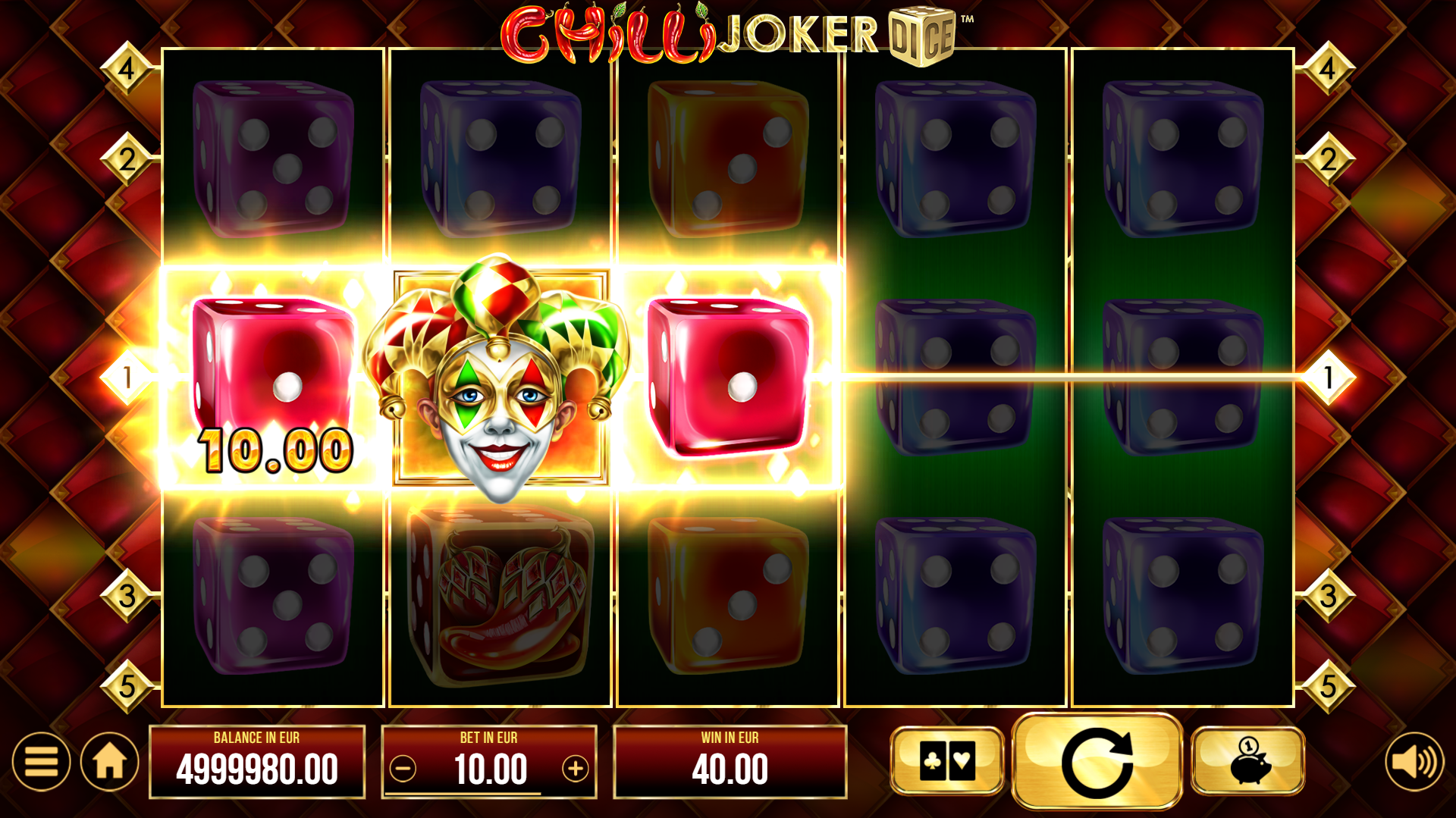Click the chilli pepper dice symbol

[x=499, y=597]
